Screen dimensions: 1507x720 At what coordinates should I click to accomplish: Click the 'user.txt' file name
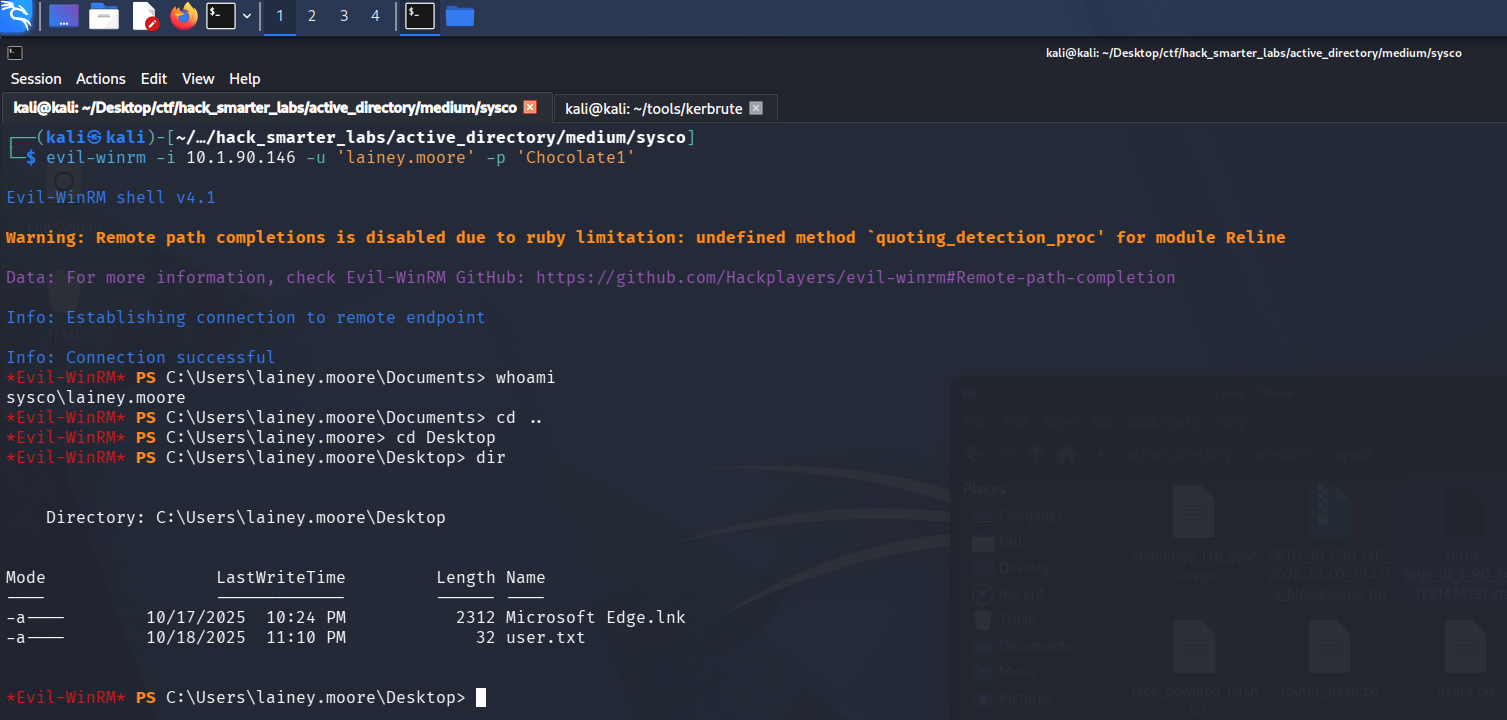pos(546,637)
